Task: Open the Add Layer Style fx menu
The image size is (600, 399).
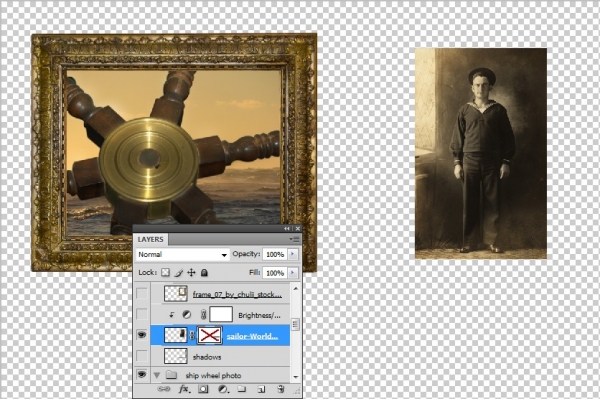Action: click(x=184, y=389)
